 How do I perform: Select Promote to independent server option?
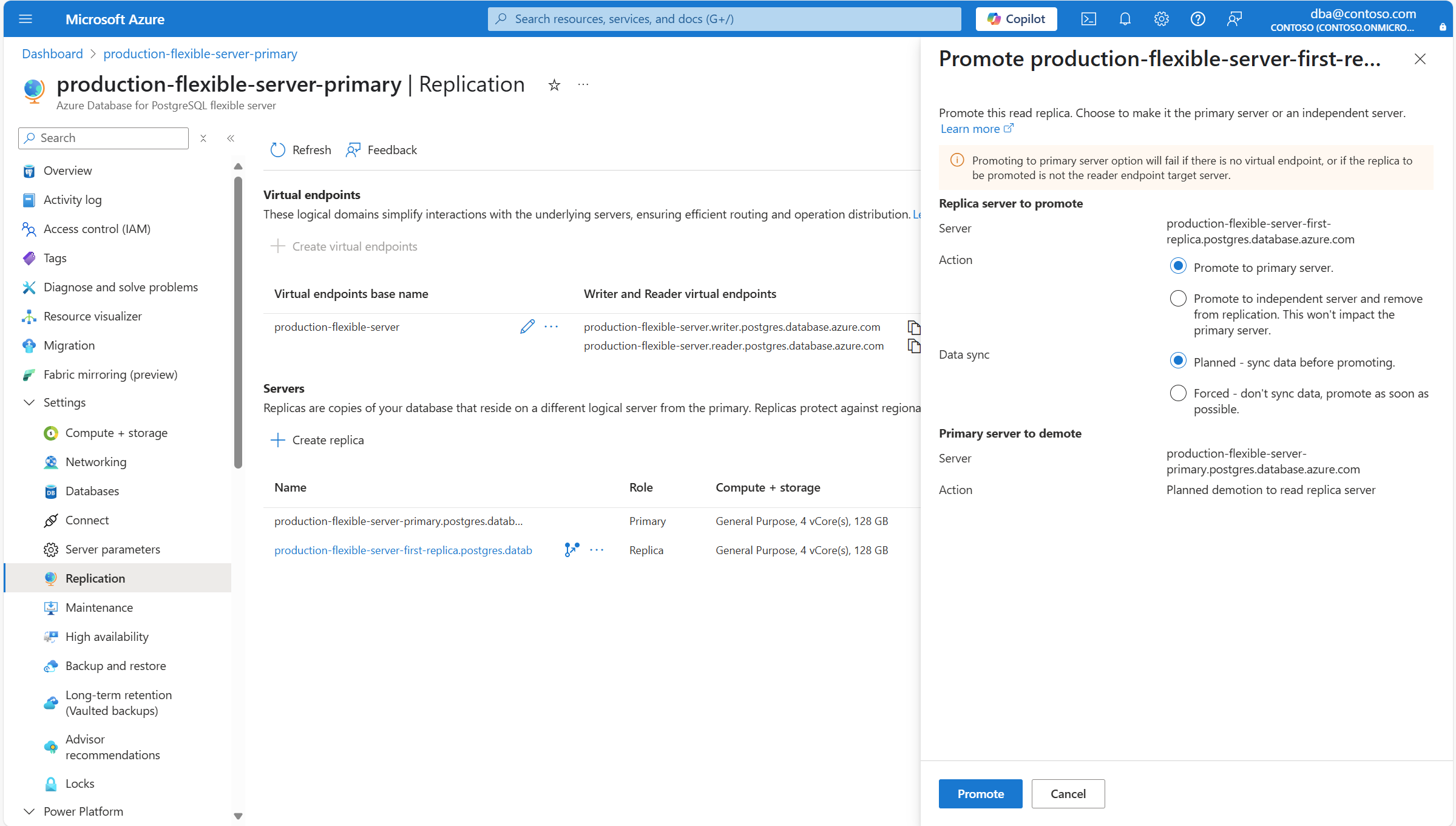click(1177, 299)
